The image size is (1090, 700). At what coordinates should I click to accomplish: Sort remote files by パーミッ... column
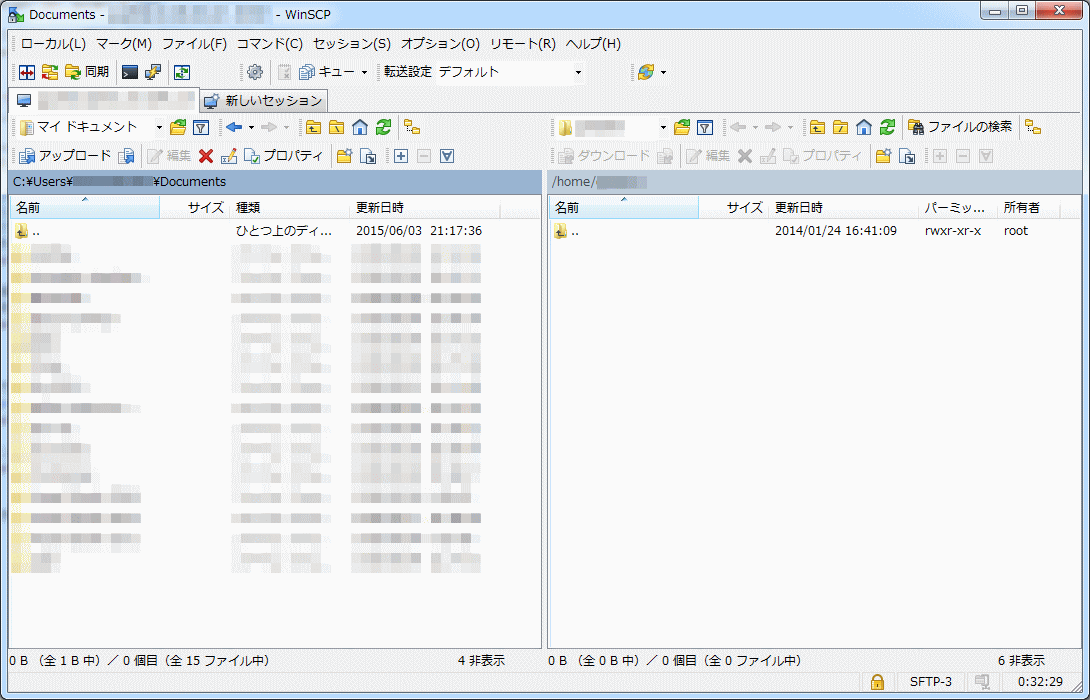pos(957,208)
